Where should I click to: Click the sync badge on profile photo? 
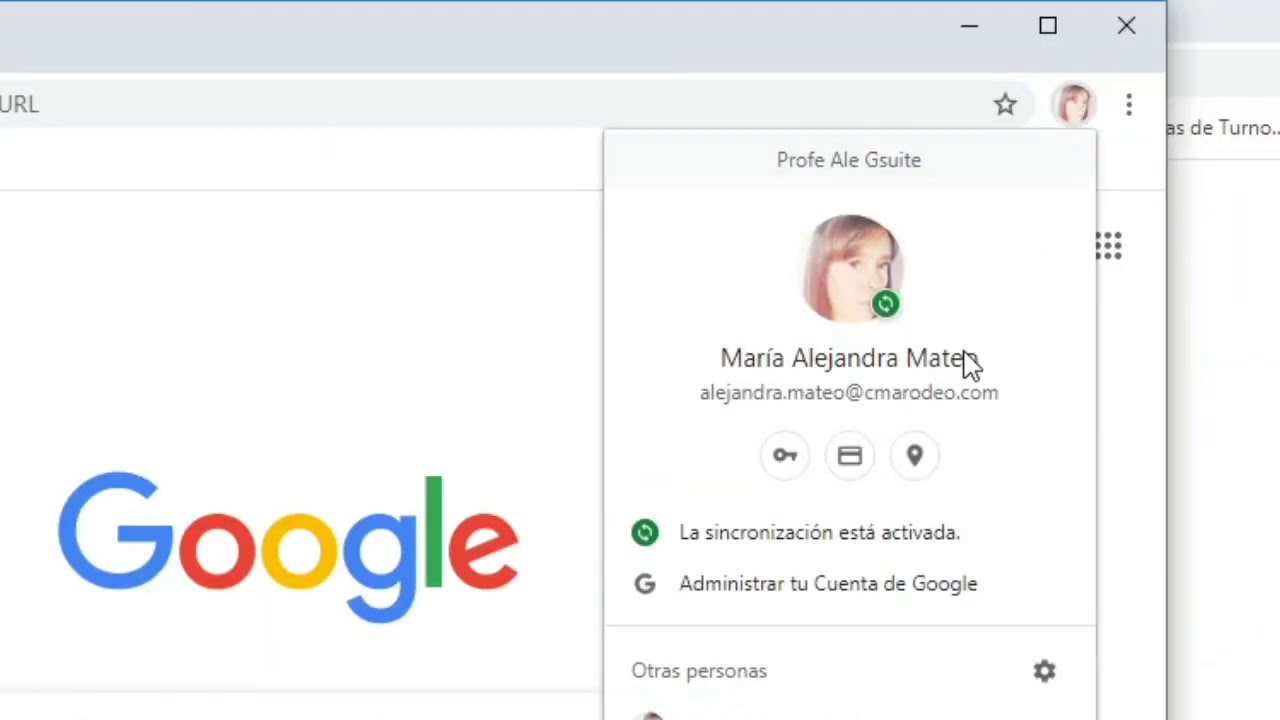[x=885, y=304]
